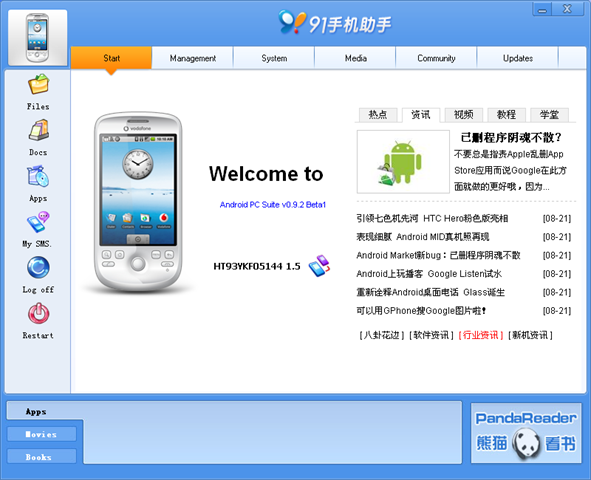Open news item about HTC Hero粉色版亮相
Image resolution: width=591 pixels, height=480 pixels.
point(432,219)
